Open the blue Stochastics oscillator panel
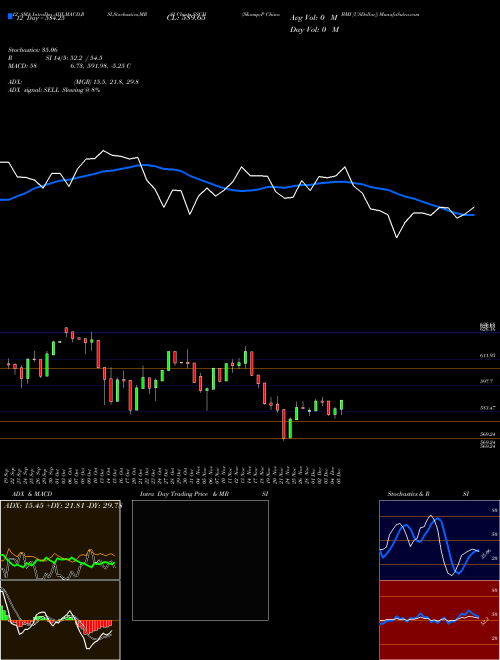The height and width of the screenshot is (660, 500). (440, 540)
